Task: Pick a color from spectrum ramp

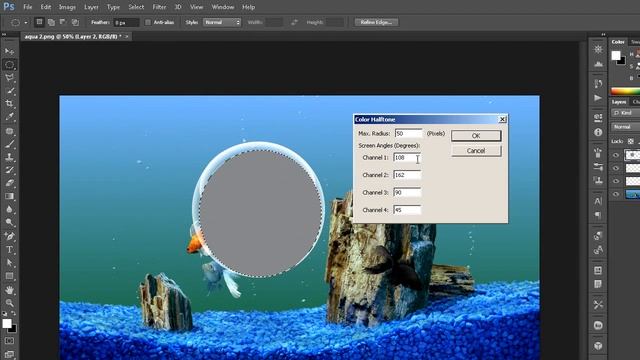Action: [625, 91]
